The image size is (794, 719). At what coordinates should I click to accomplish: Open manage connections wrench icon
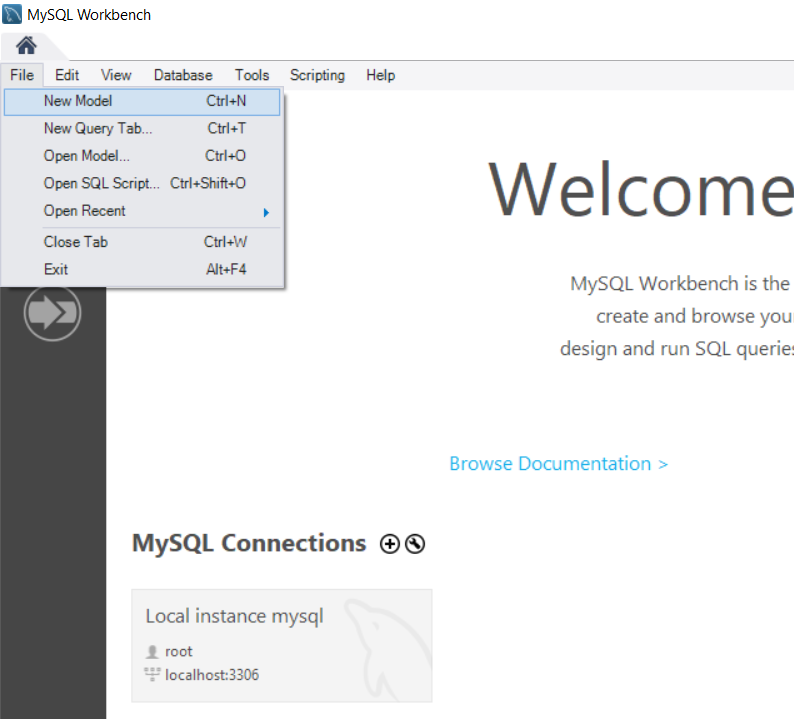point(415,544)
